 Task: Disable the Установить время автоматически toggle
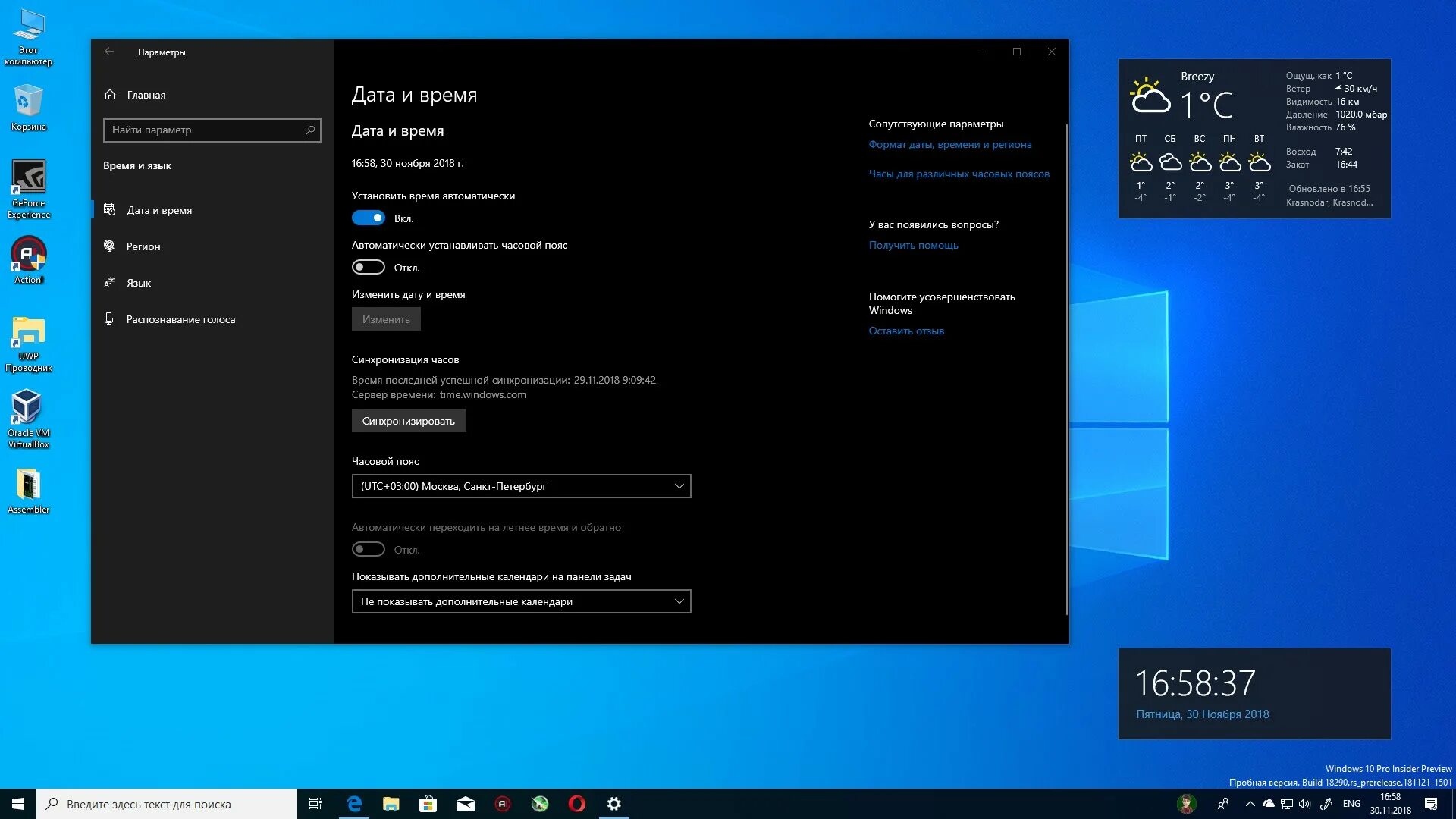point(369,218)
